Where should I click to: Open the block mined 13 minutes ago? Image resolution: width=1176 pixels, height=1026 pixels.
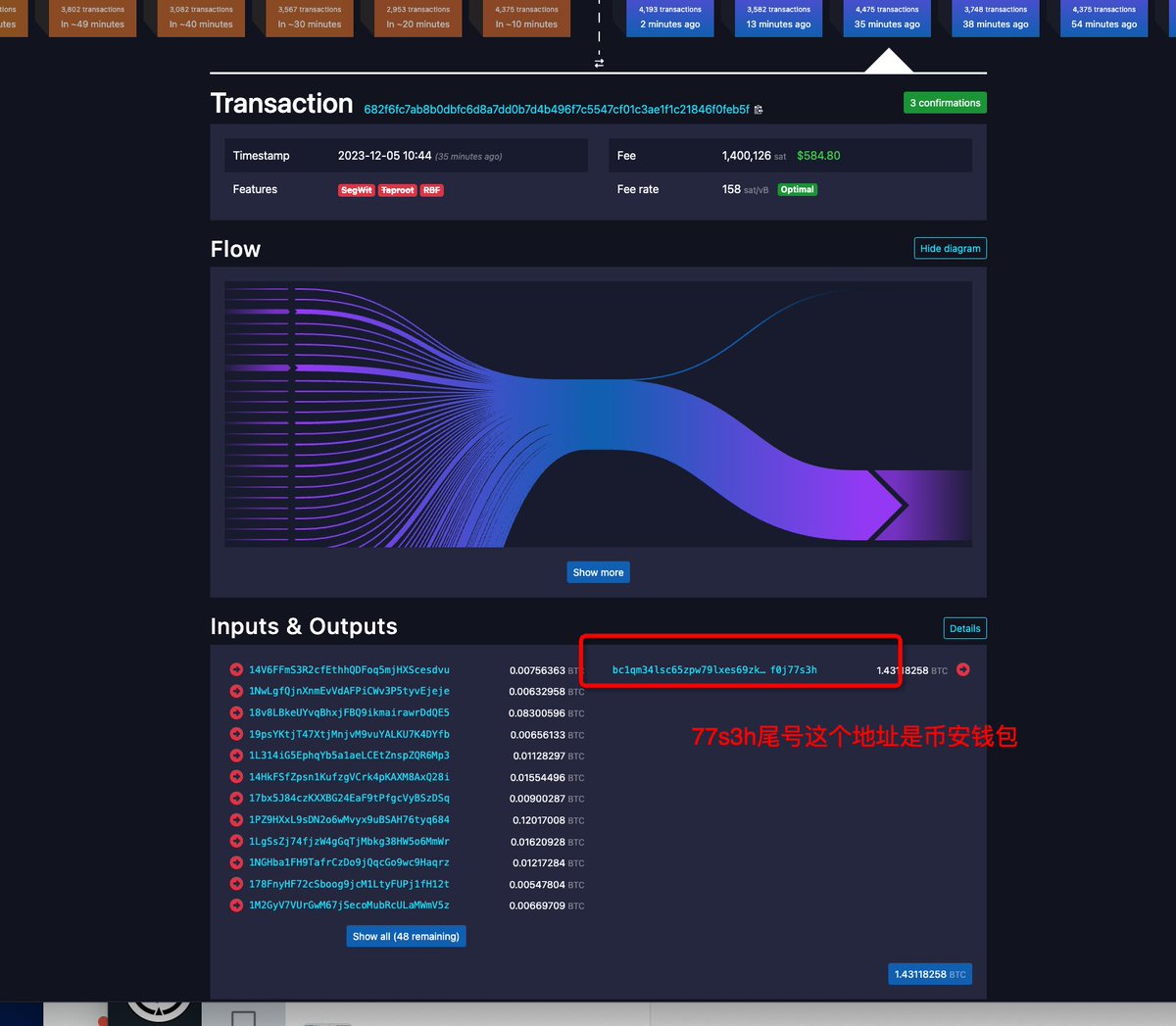point(779,18)
